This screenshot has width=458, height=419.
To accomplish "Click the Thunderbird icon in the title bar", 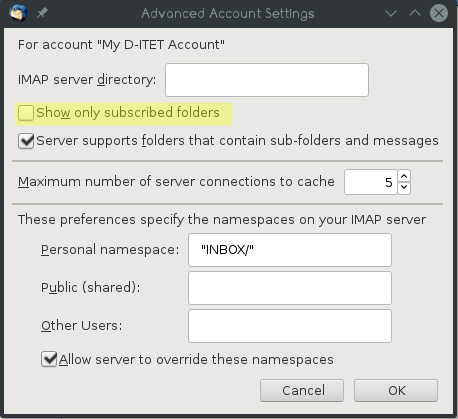I will (18, 13).
